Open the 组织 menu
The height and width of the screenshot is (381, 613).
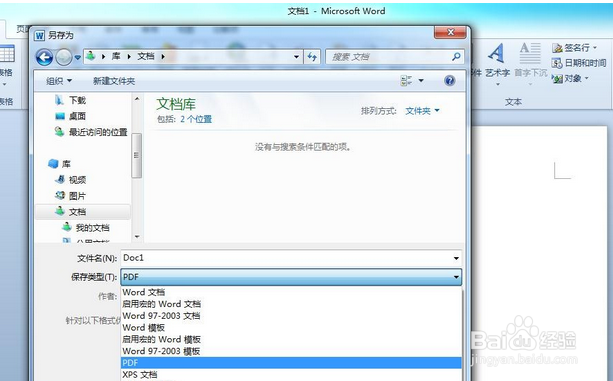pos(59,81)
